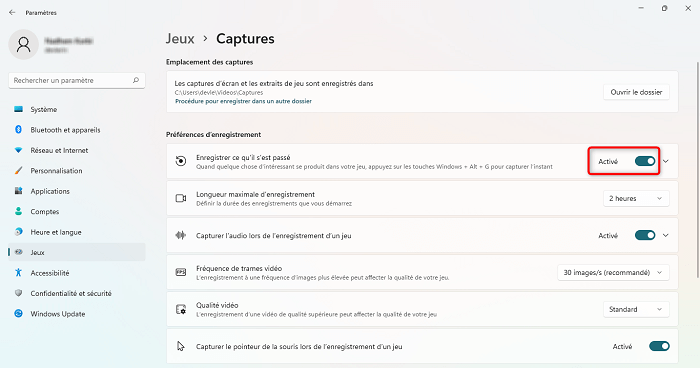Click Qualité vidéo label

pos(217,305)
